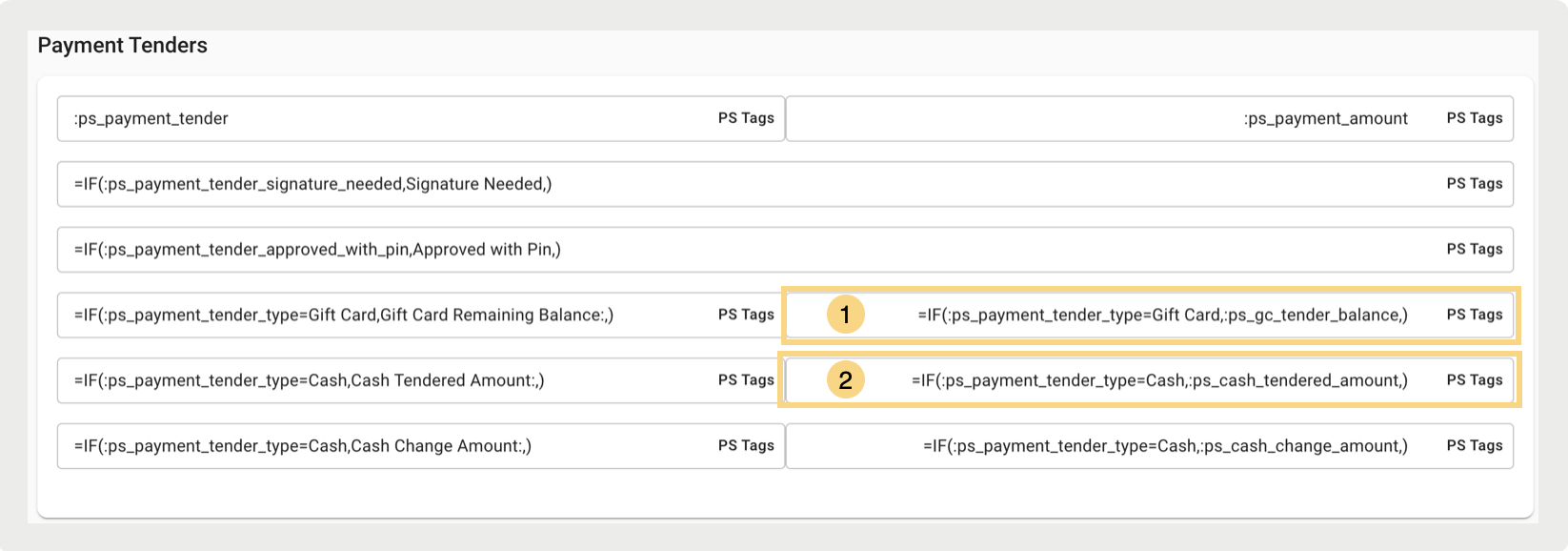The width and height of the screenshot is (1568, 551).
Task: Open PS Tags for Cash Tendered Amount field
Action: click(x=746, y=380)
